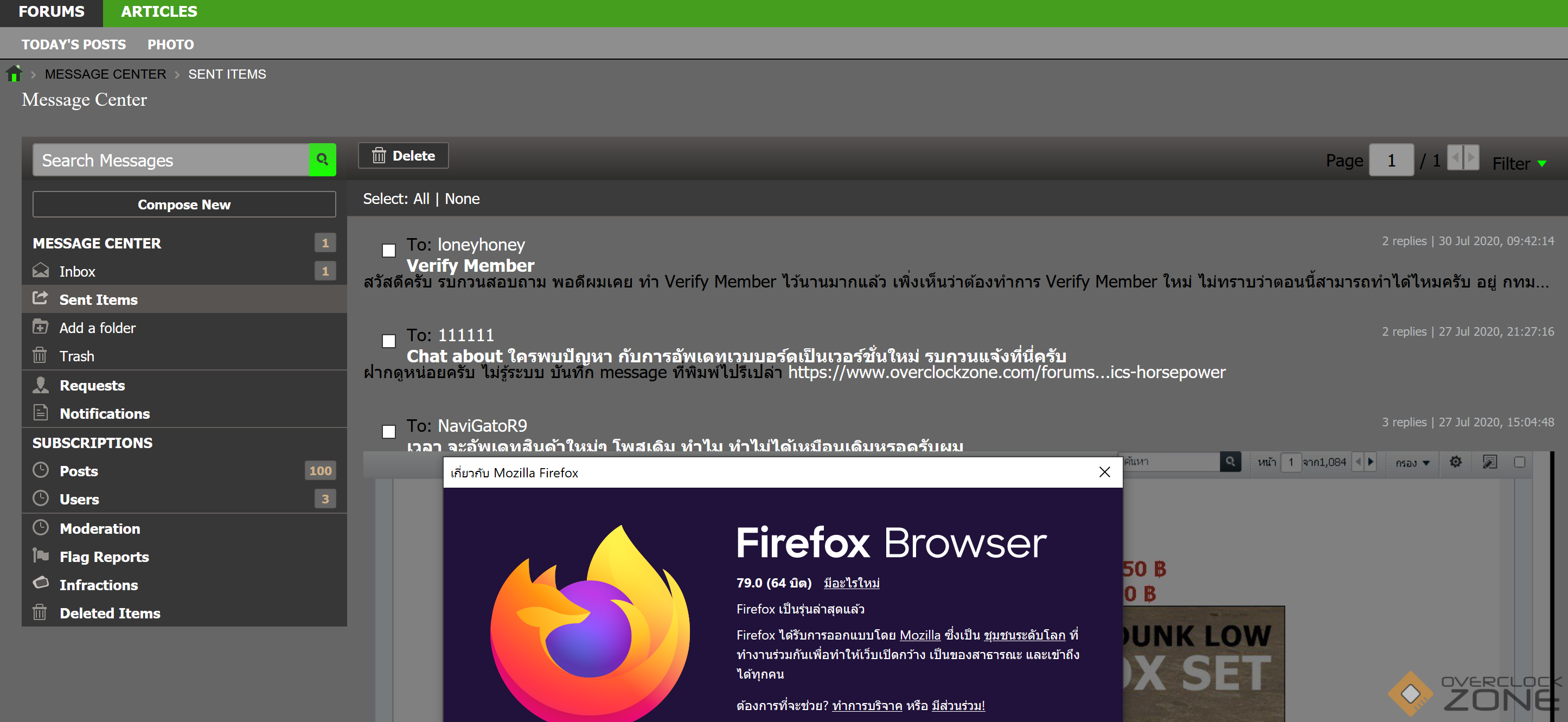
Task: Click the home icon in breadcrumb
Action: pyautogui.click(x=14, y=74)
